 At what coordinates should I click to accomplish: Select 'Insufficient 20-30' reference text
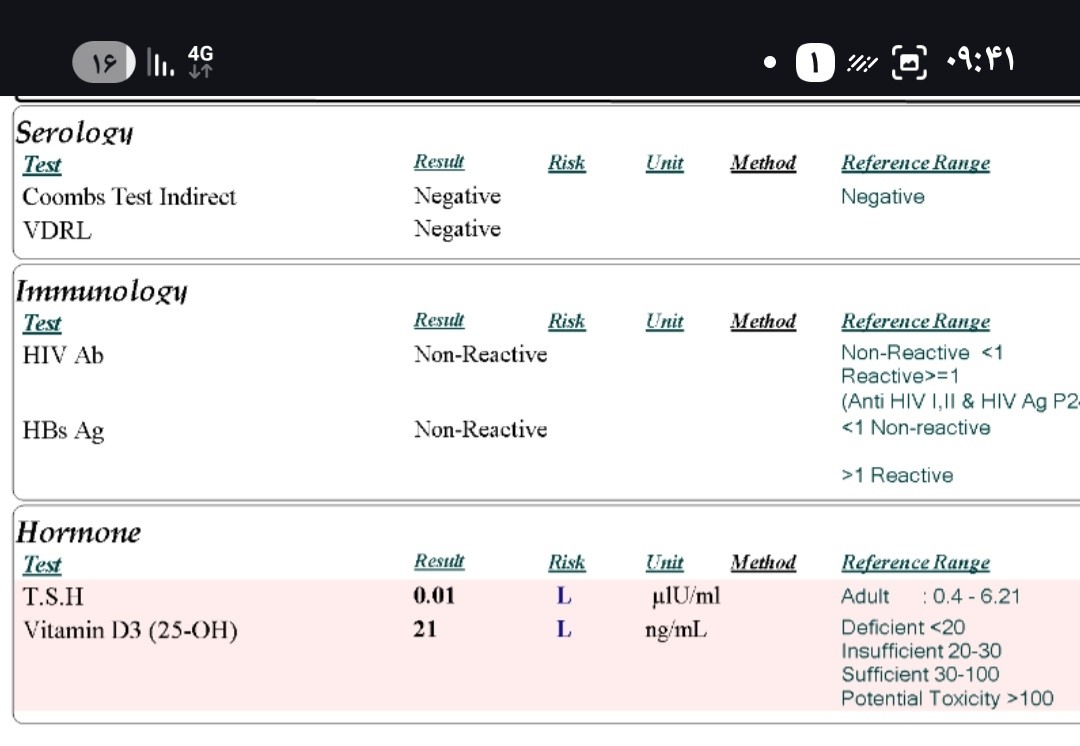point(922,651)
